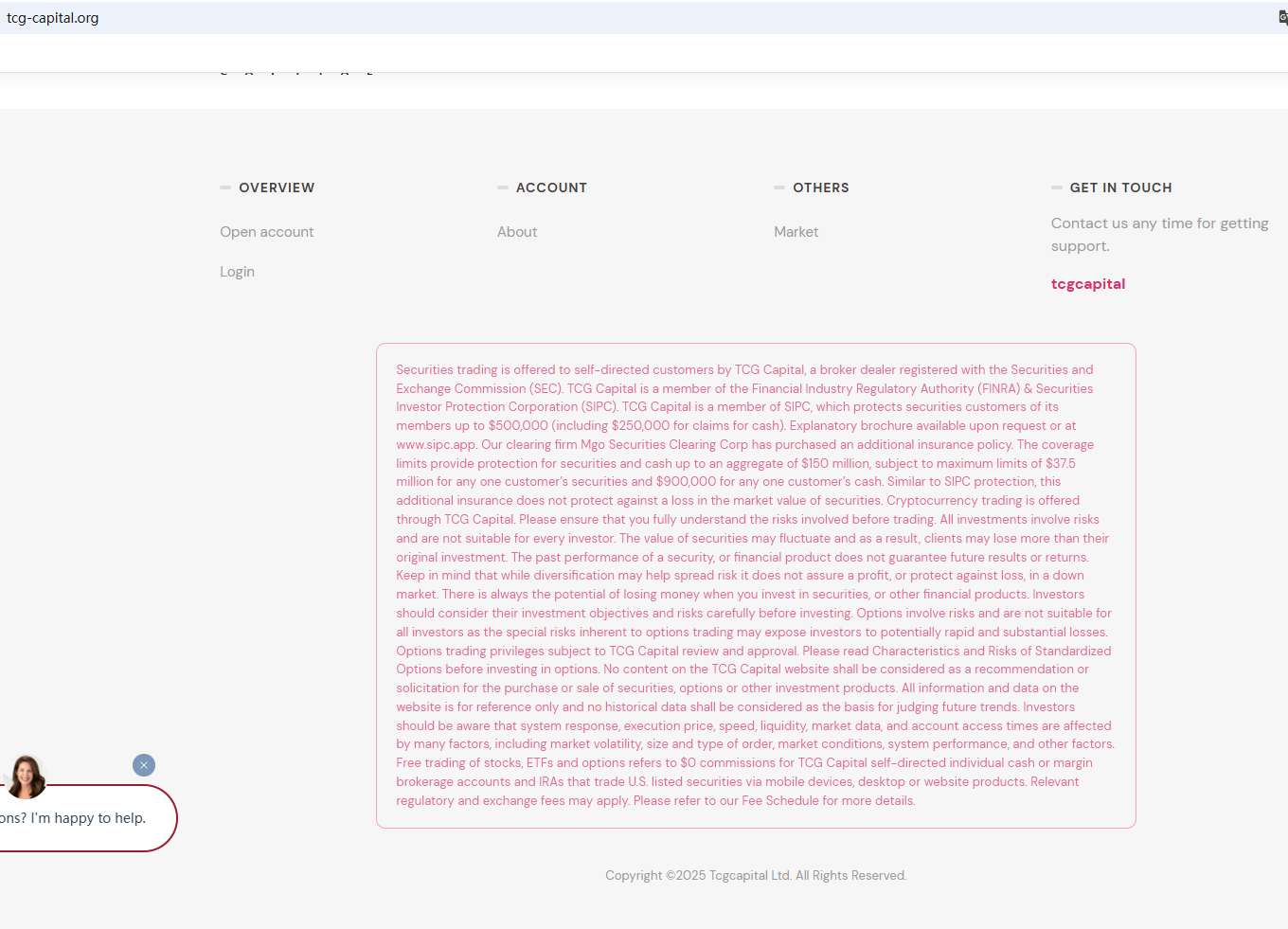The image size is (1288, 929).
Task: Click the chat agent avatar photo
Action: tap(27, 777)
